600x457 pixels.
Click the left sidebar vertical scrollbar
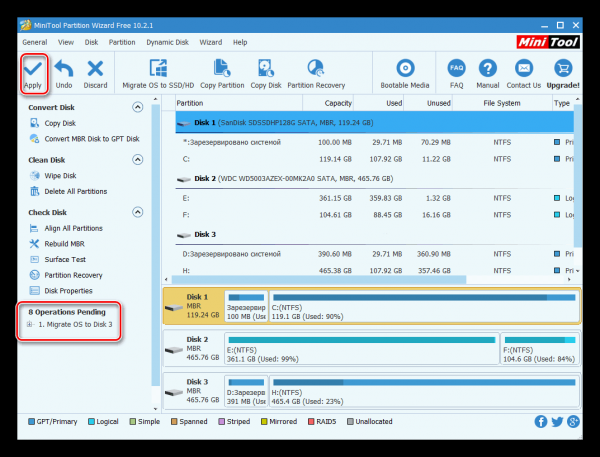[155, 245]
